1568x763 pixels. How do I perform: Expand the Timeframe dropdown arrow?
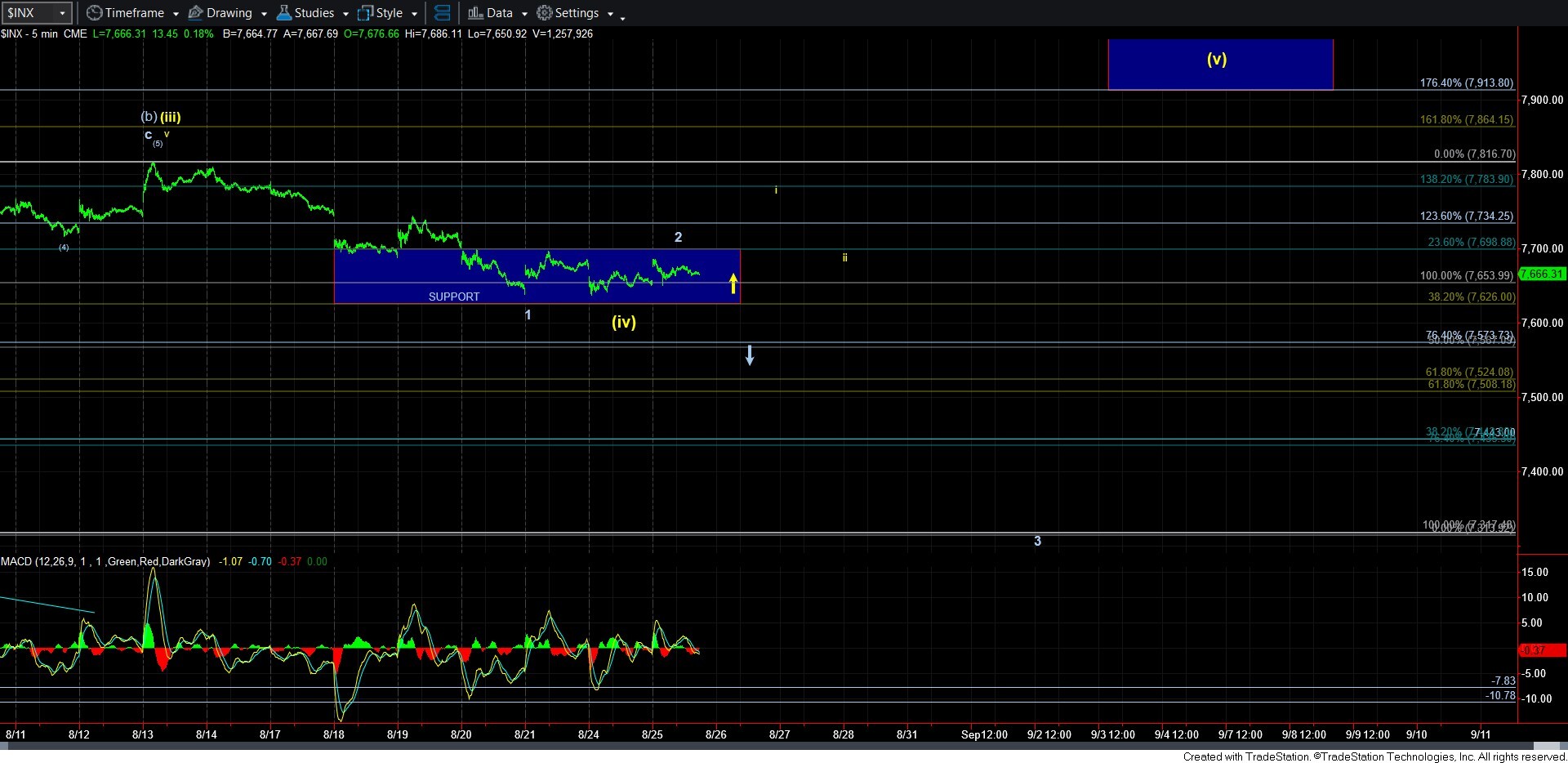click(176, 14)
